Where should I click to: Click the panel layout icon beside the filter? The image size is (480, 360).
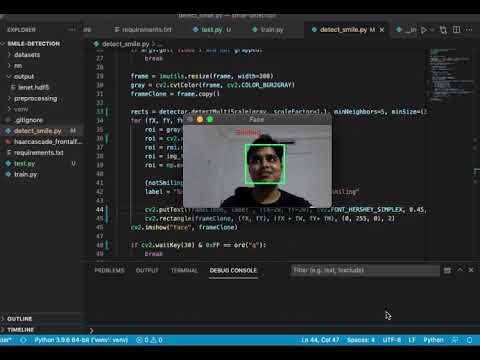[x=447, y=270]
